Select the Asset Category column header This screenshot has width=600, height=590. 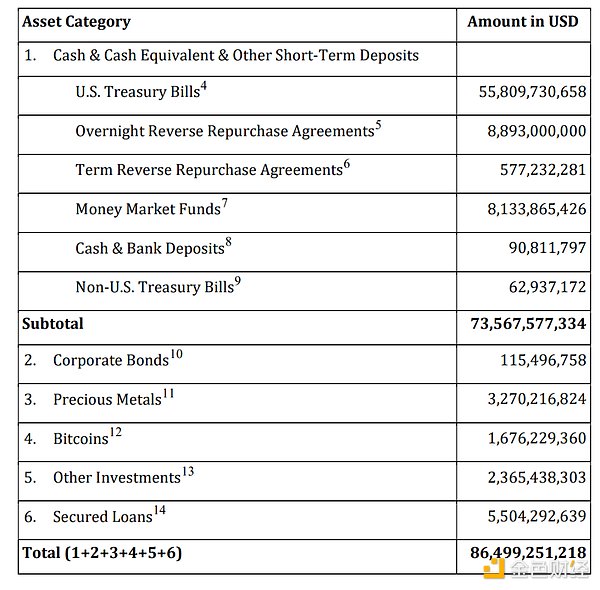click(x=76, y=21)
